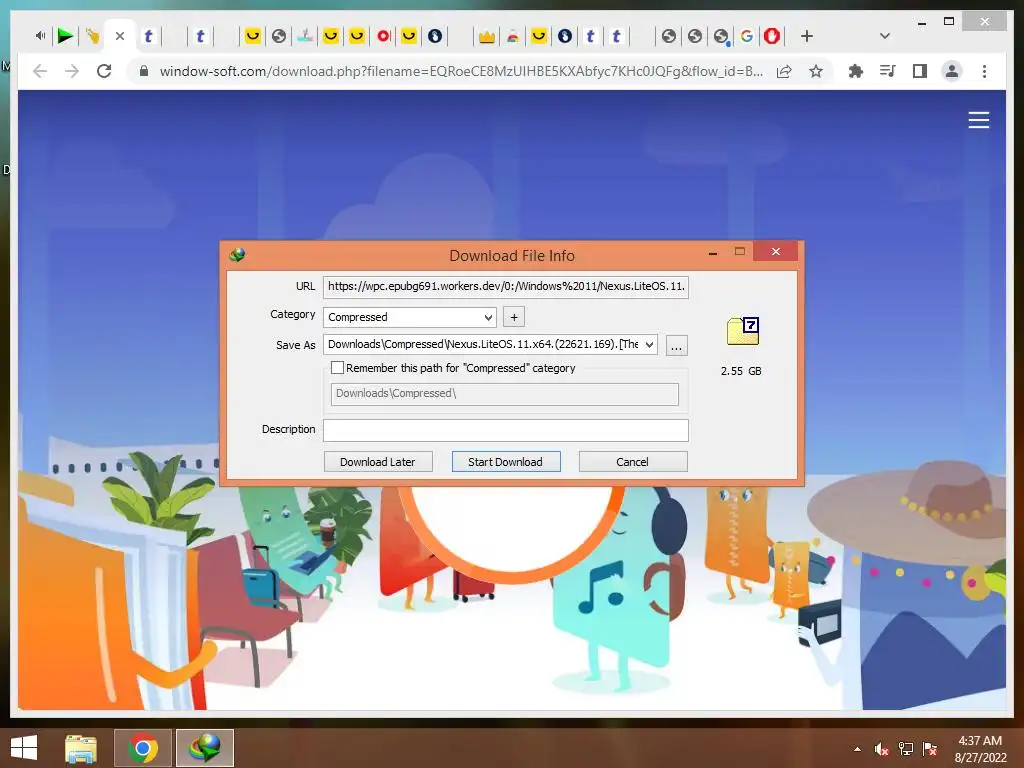Open Internet Download Manager taskbar icon
Viewport: 1024px width, 768px height.
pos(205,748)
